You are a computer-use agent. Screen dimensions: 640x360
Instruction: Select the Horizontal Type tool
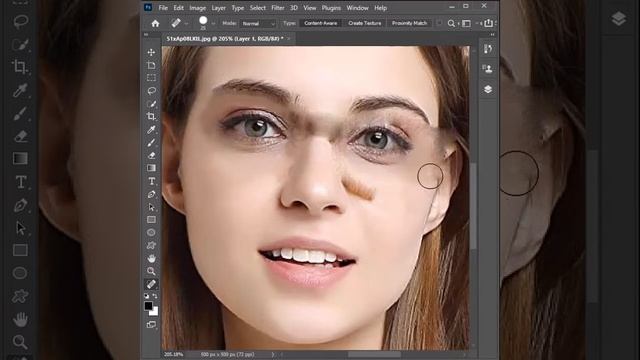click(x=151, y=181)
